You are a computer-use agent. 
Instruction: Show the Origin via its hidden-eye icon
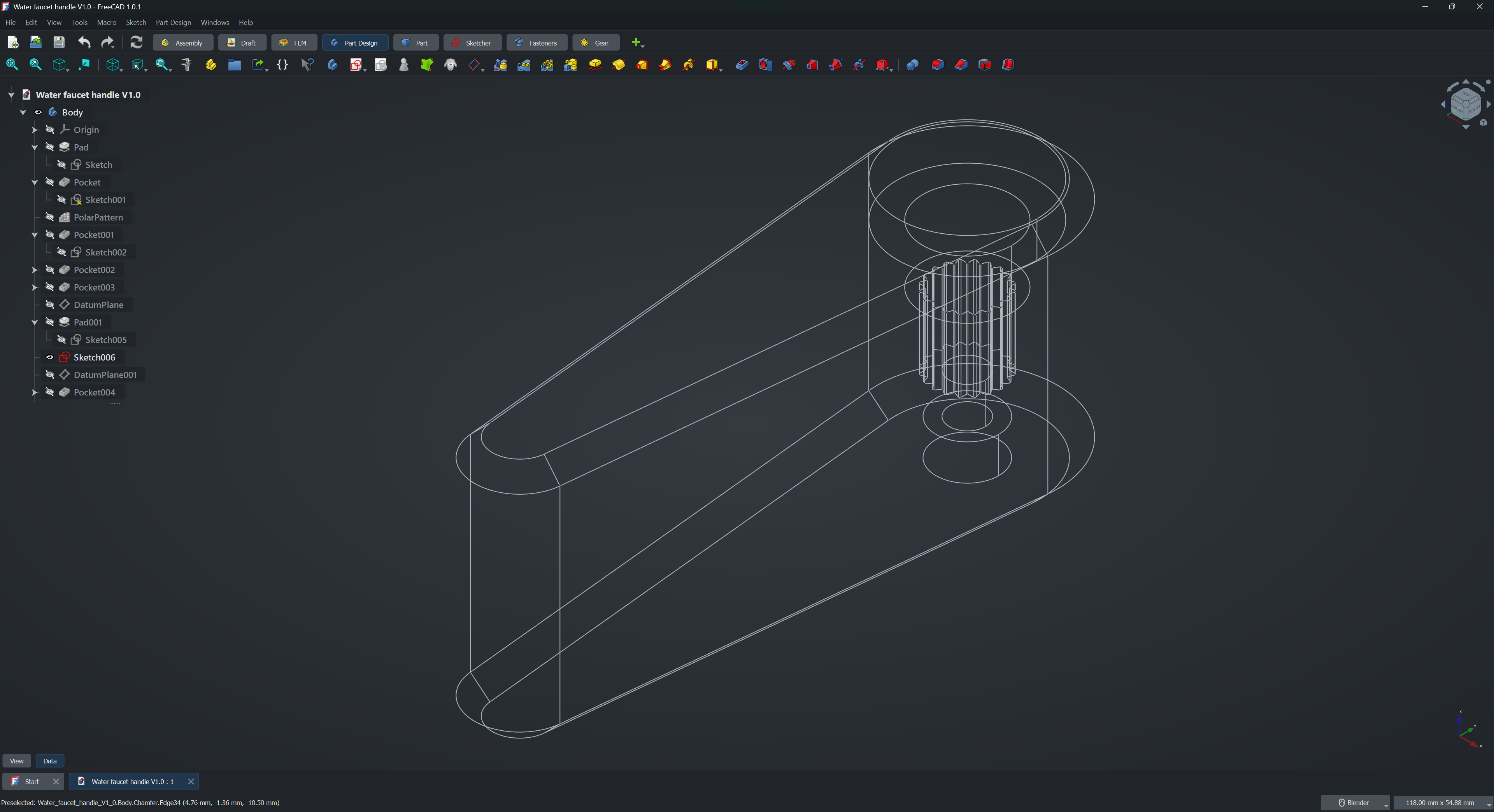tap(50, 130)
